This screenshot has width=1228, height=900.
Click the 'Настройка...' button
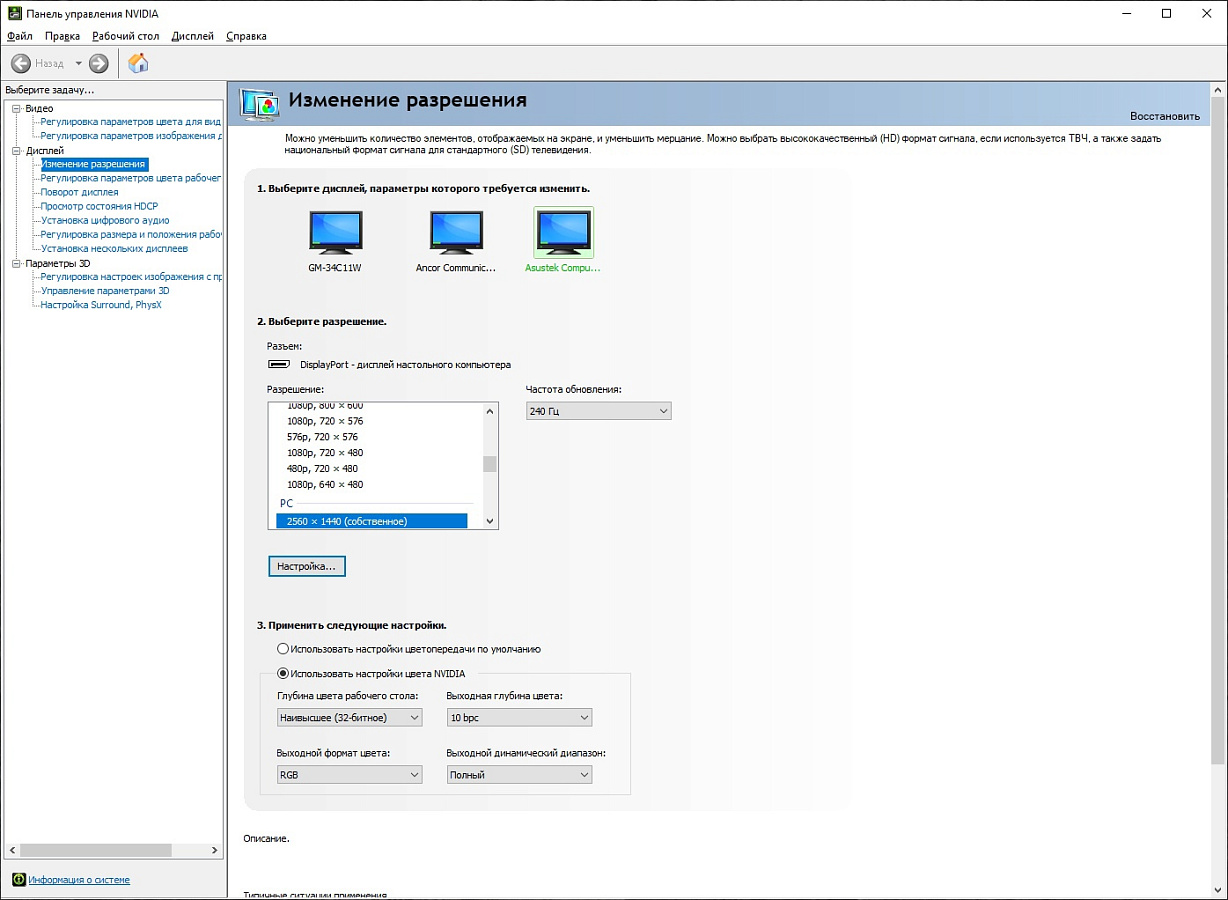click(x=307, y=566)
